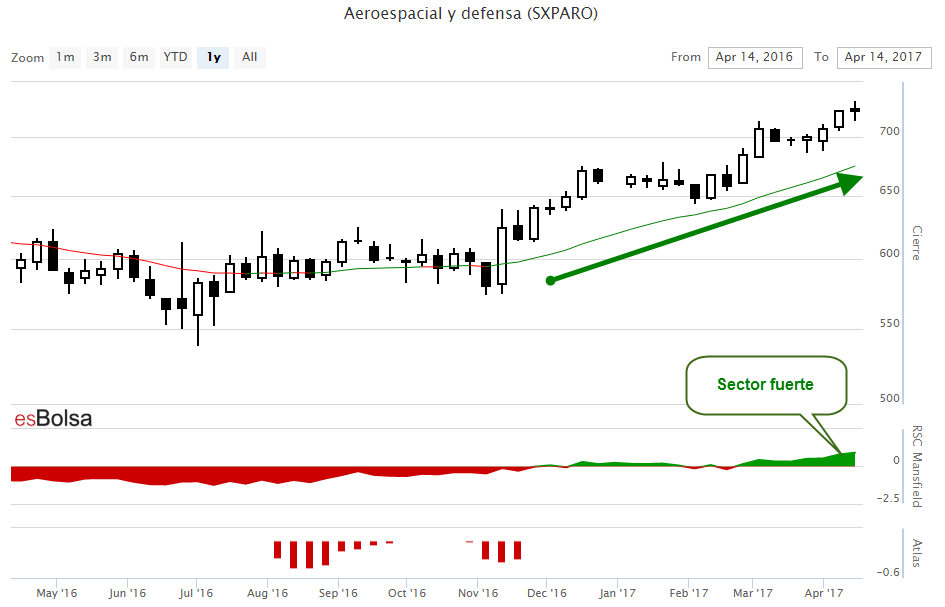This screenshot has width=945, height=607.
Task: Select the 1y zoom range
Action: 213,57
